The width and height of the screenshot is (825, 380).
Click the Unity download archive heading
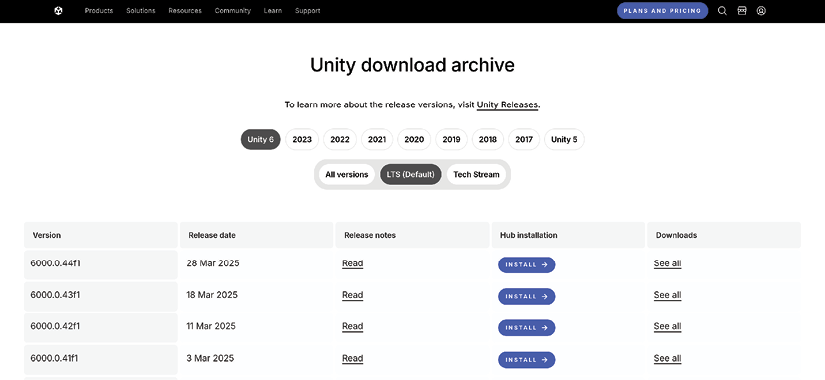(x=412, y=65)
